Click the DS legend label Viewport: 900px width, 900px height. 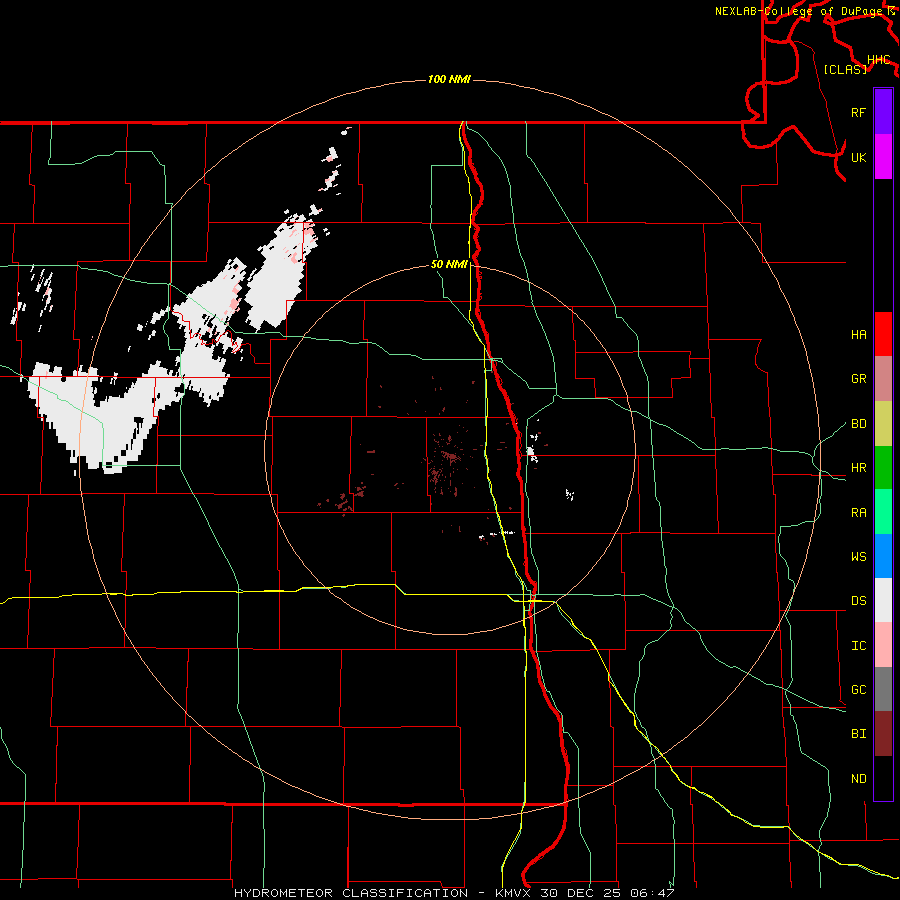pos(858,601)
